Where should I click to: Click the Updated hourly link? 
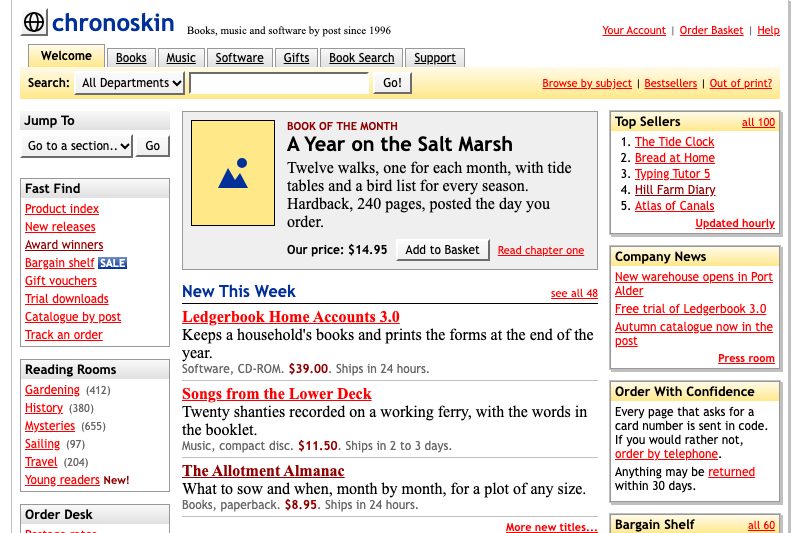[735, 223]
